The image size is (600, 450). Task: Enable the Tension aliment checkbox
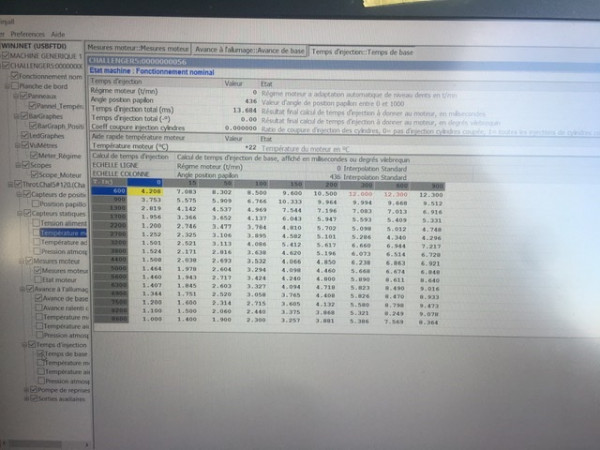click(36, 222)
